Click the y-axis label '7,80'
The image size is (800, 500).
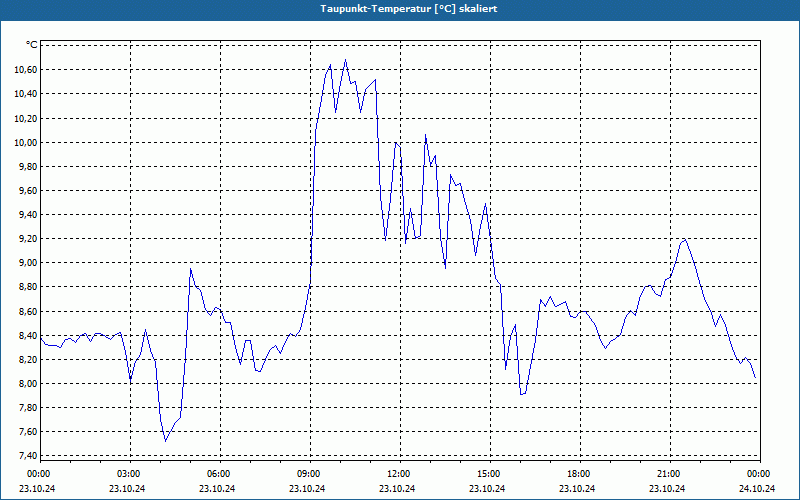coord(28,407)
